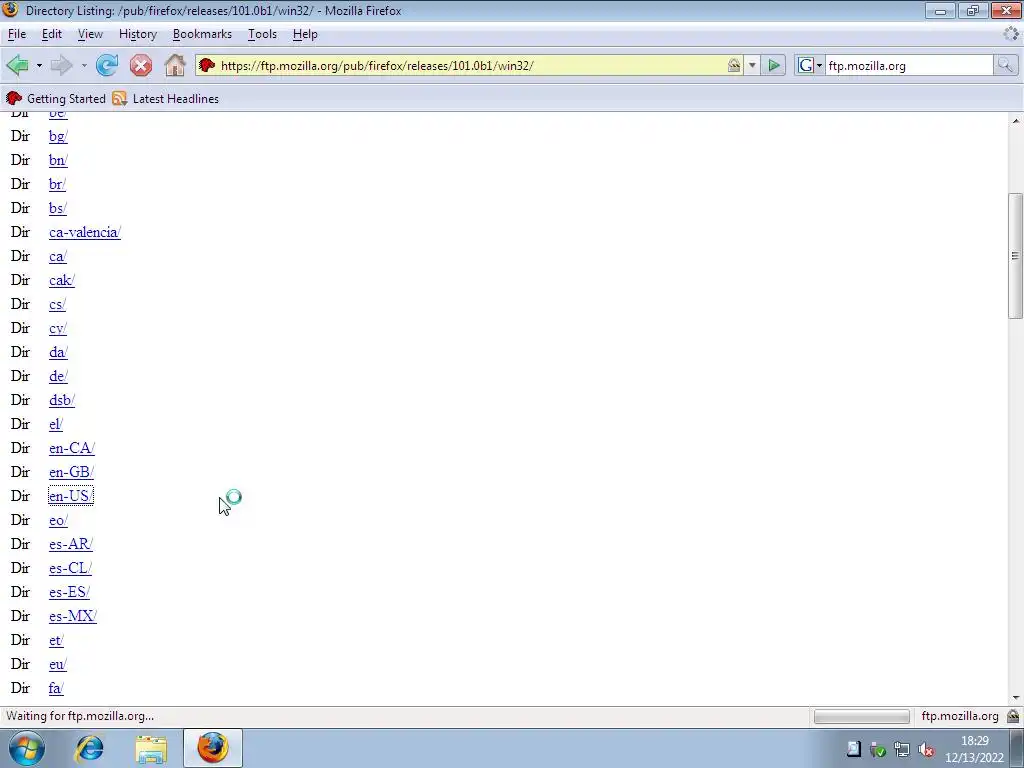Open the Back history dropdown arrow
This screenshot has width=1024, height=768.
click(x=39, y=65)
